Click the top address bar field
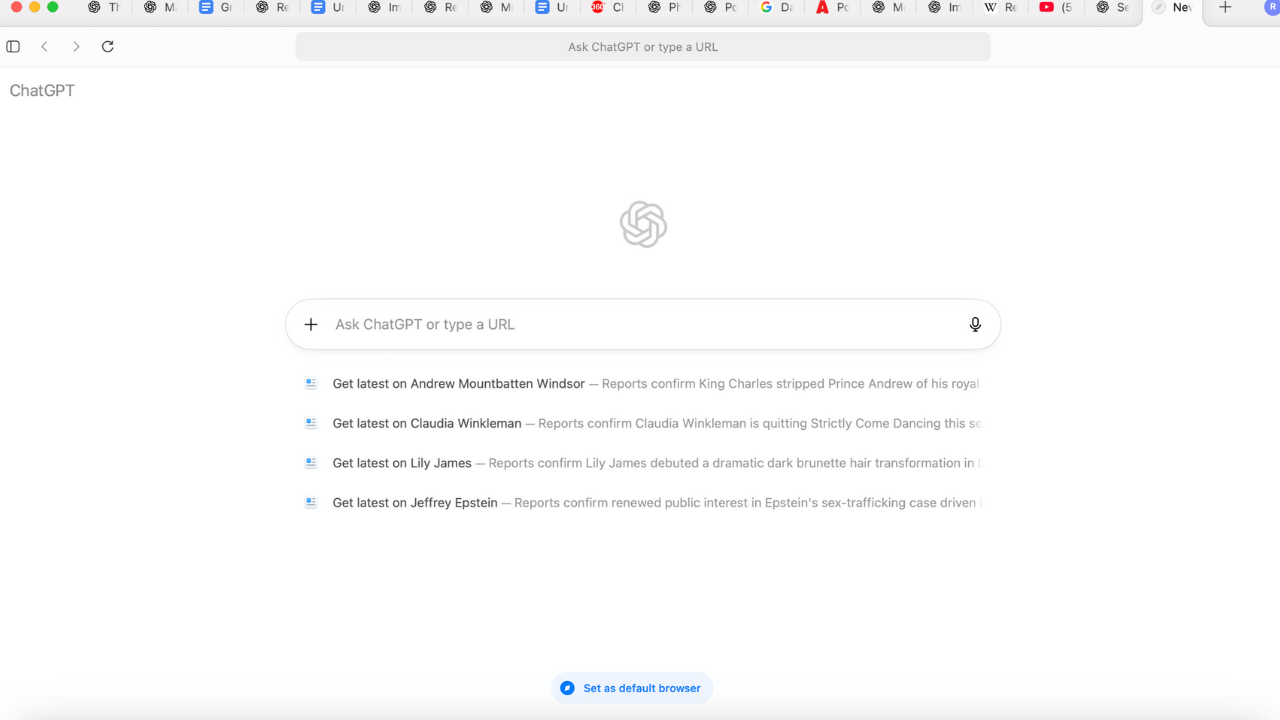 pos(643,47)
